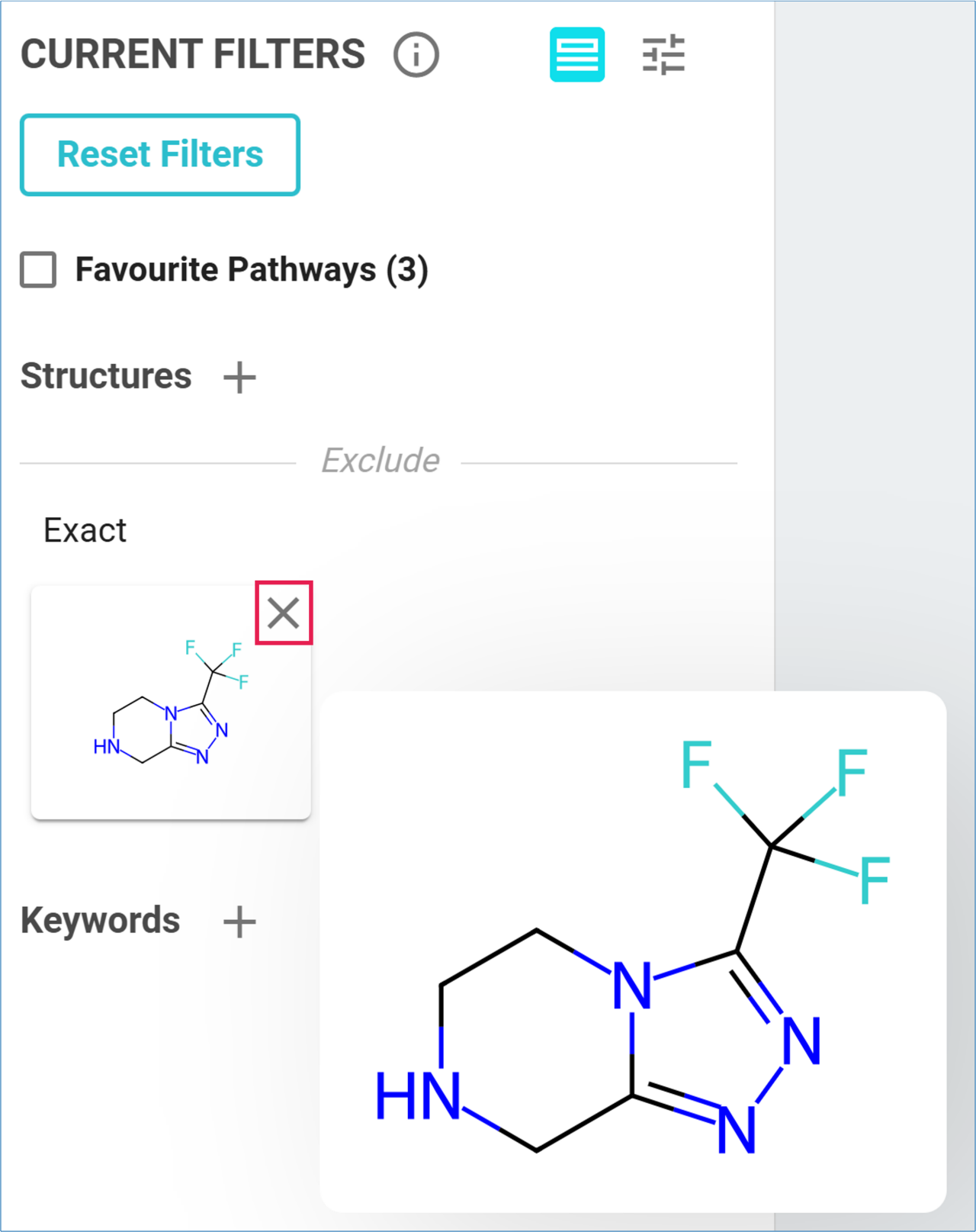Viewport: 976px width, 1232px height.
Task: Click the Exclude divider label
Action: point(380,460)
